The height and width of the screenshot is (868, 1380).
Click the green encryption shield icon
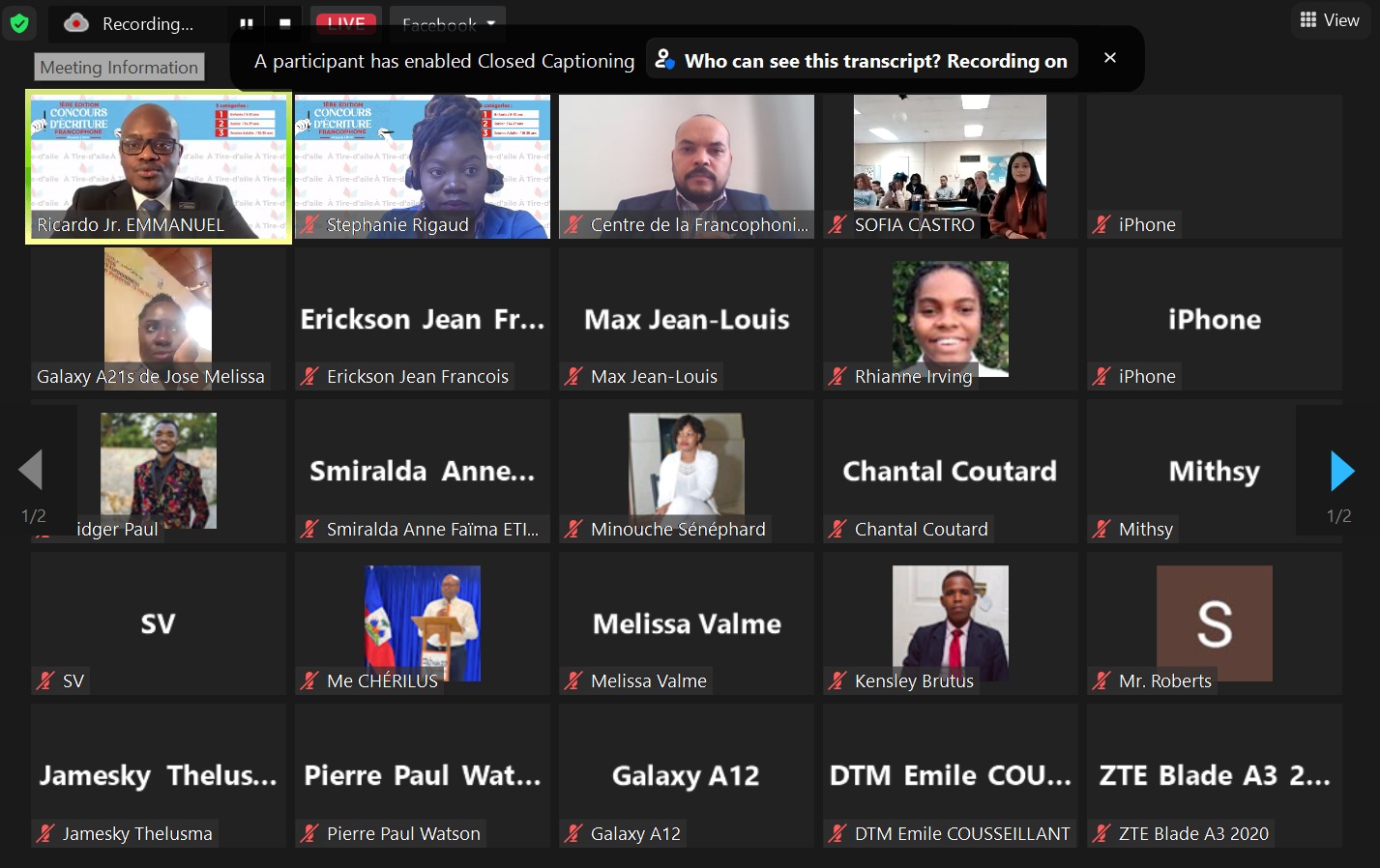click(19, 22)
